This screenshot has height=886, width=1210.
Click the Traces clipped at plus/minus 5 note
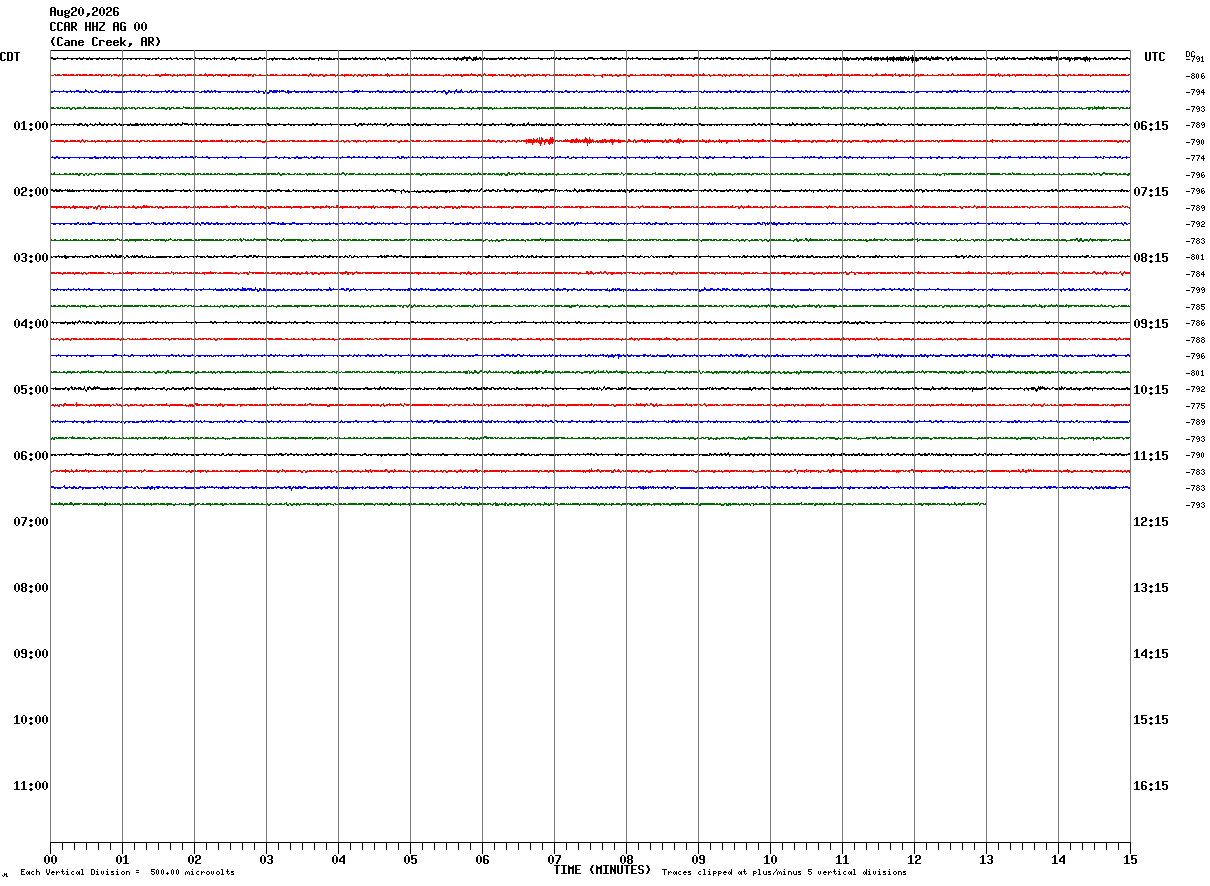[784, 873]
